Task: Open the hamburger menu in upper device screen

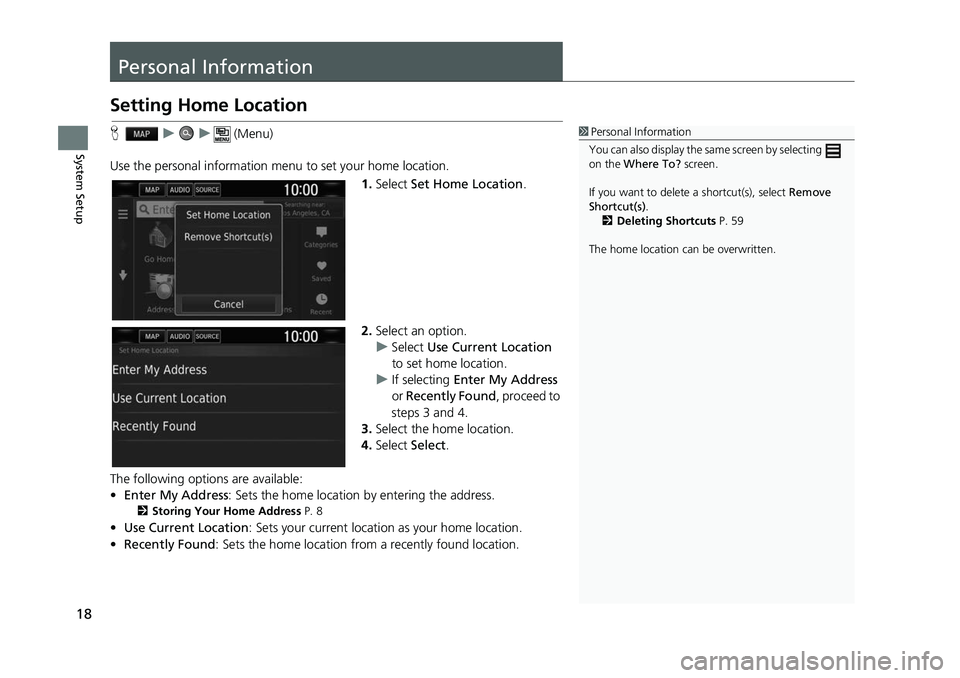Action: (x=123, y=214)
